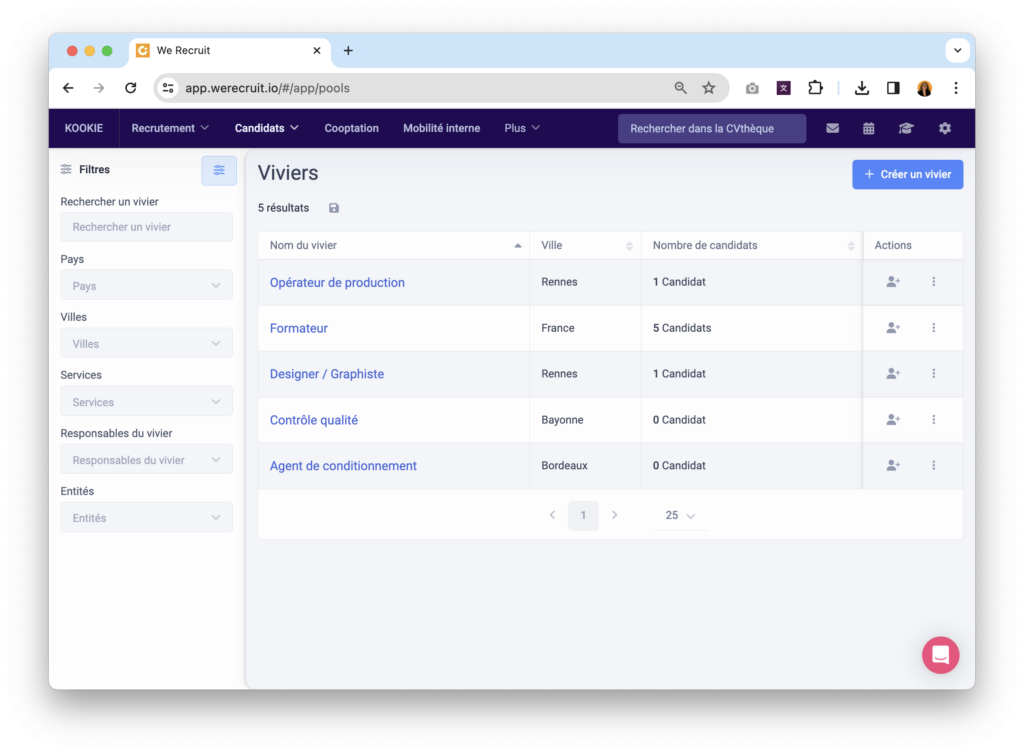1024x754 pixels.
Task: Sort table by Nom du vivier
Action: click(393, 245)
